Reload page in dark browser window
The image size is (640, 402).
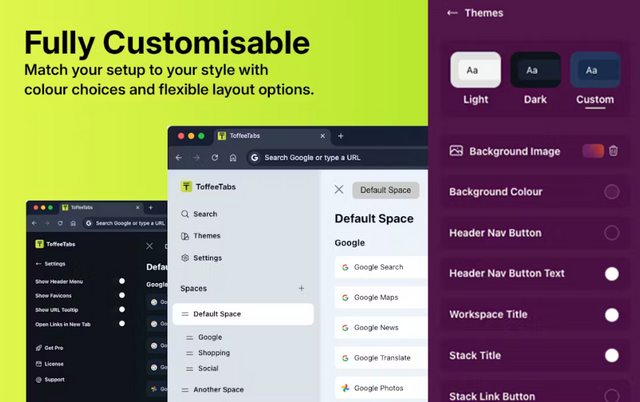coord(60,223)
